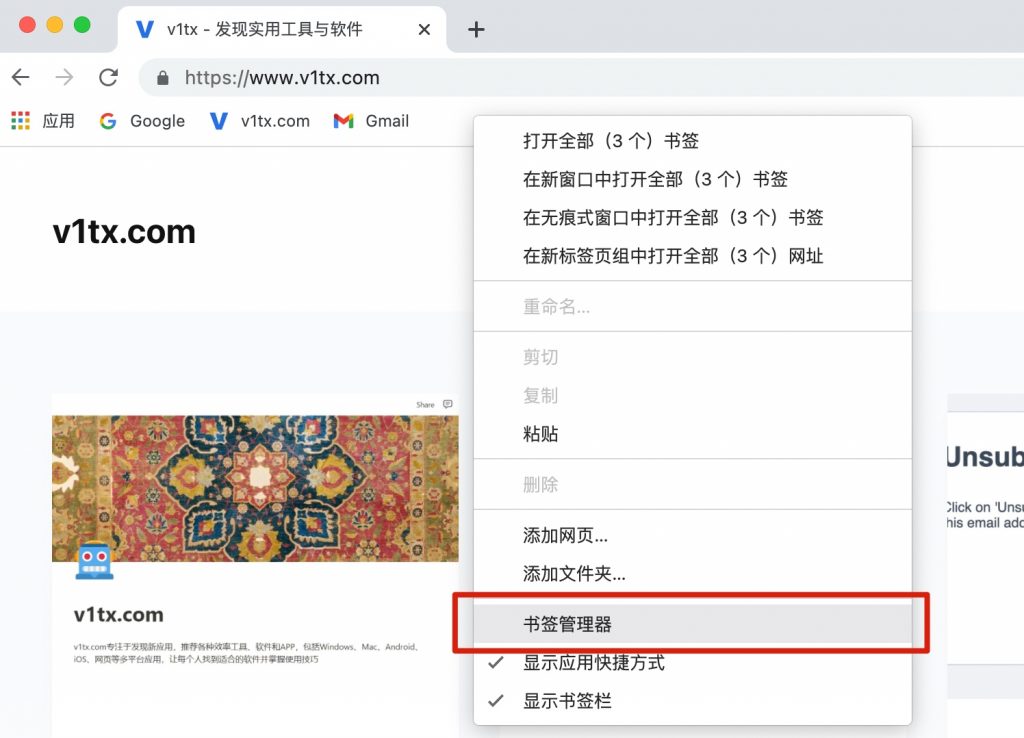Reload the page with refresh icon
This screenshot has height=738, width=1024.
(x=108, y=77)
